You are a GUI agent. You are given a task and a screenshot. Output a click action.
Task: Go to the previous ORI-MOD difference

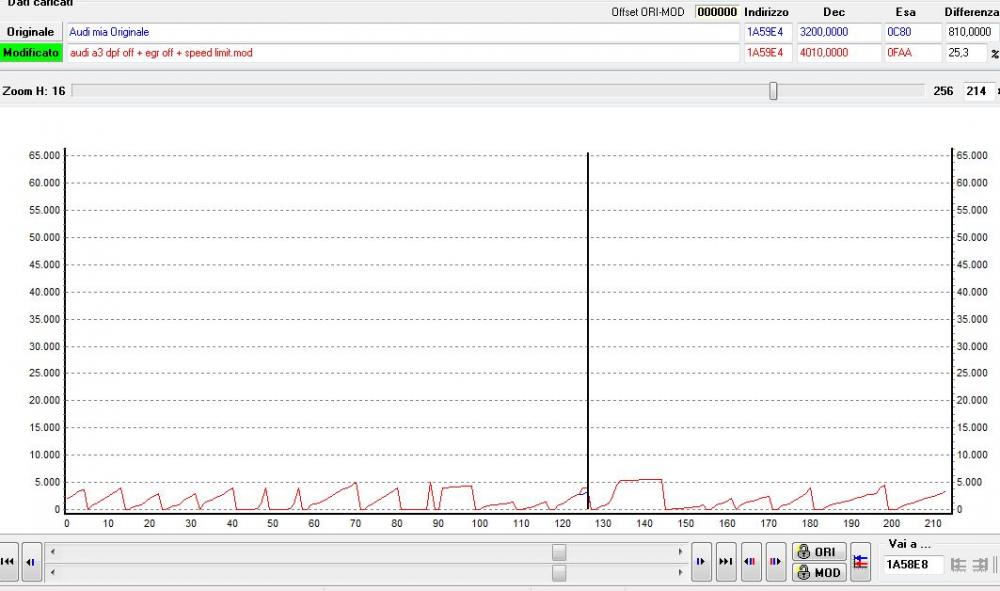(750, 562)
